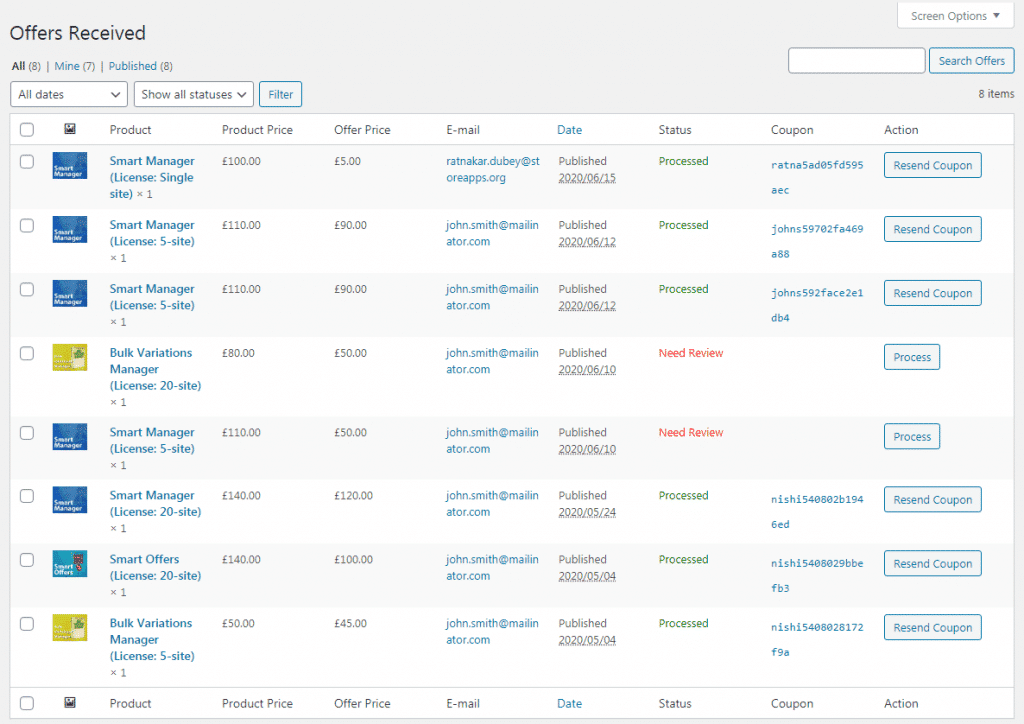Sort by Date using the header link
This screenshot has height=724, width=1024.
569,130
